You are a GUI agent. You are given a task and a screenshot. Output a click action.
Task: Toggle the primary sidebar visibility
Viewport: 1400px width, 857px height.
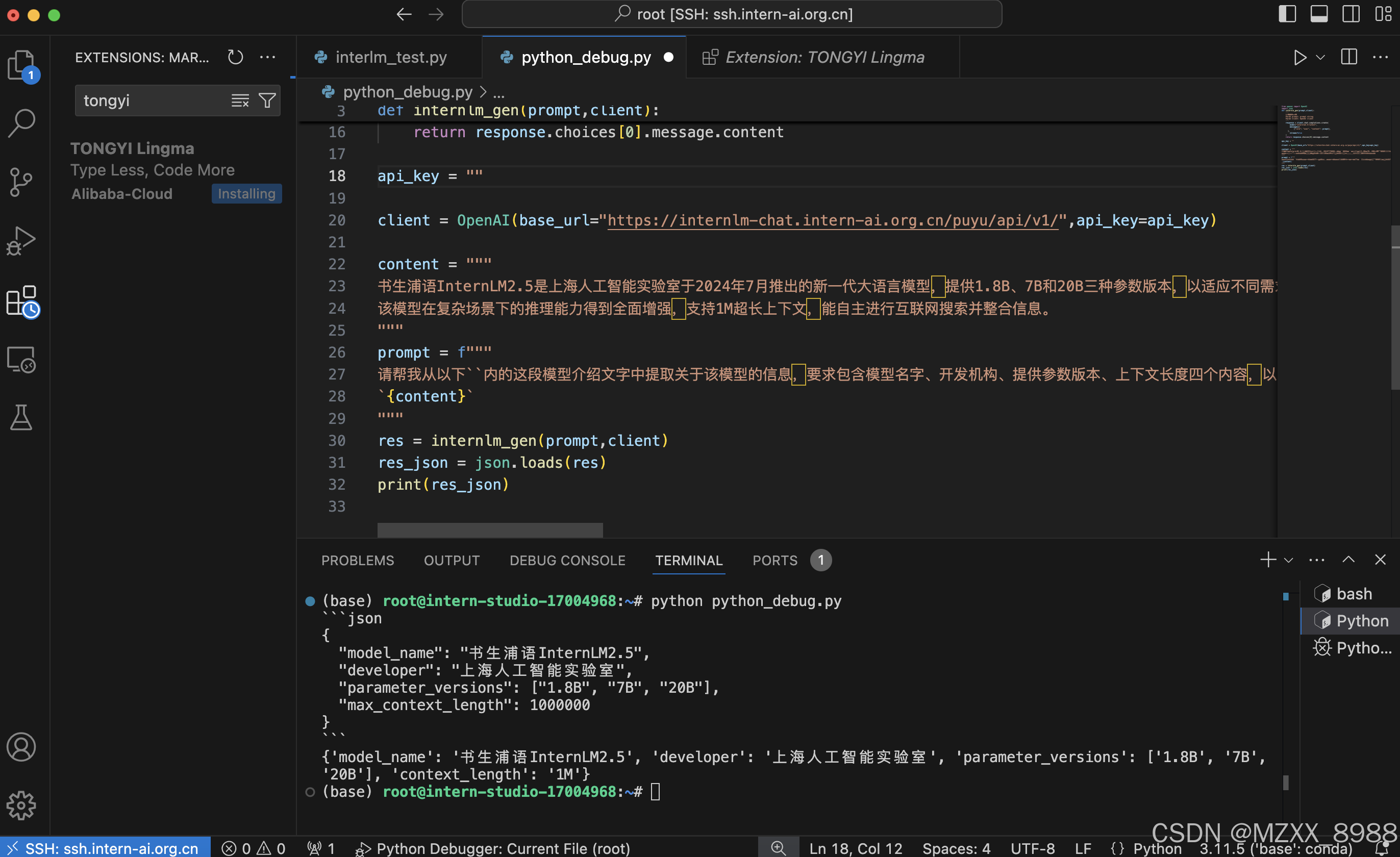tap(1287, 14)
